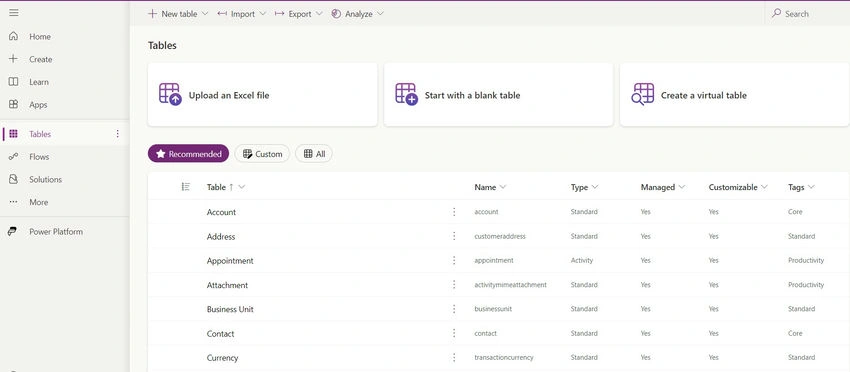Open the Business Unit table

coord(230,309)
